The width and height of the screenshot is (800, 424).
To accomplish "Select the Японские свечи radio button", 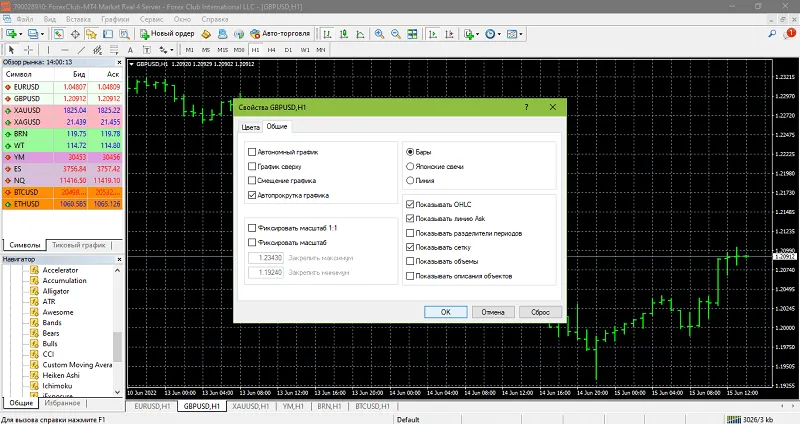I will pyautogui.click(x=410, y=166).
